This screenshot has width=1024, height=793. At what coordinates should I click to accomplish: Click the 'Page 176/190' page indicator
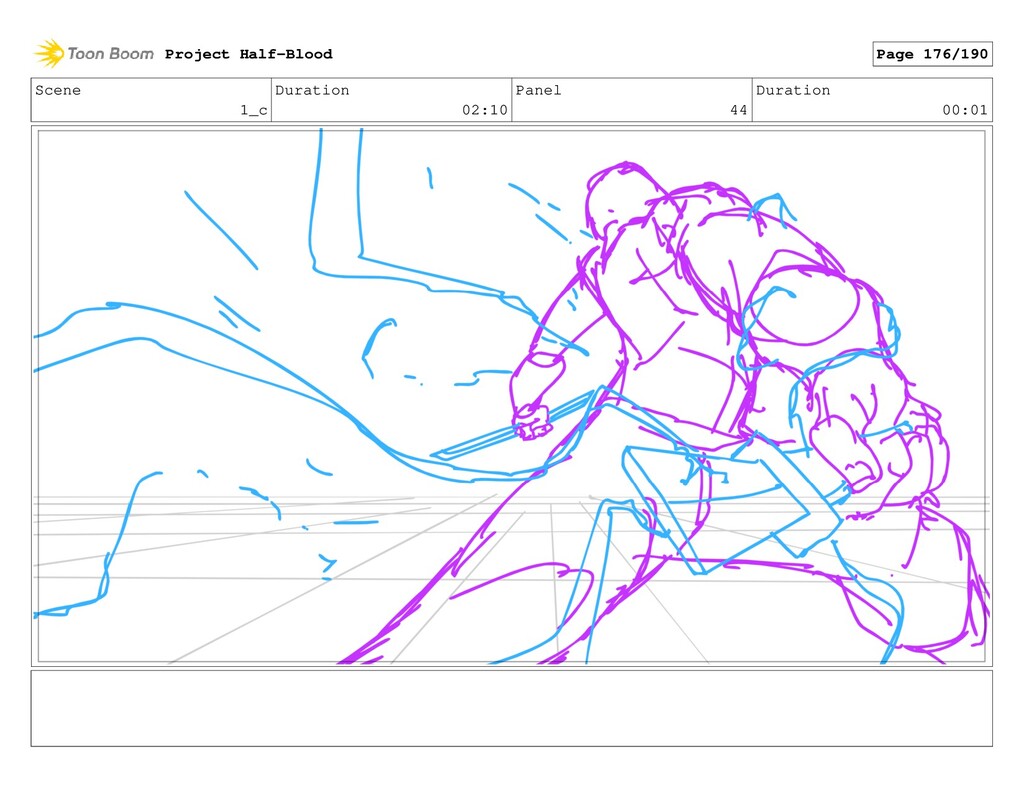click(932, 54)
